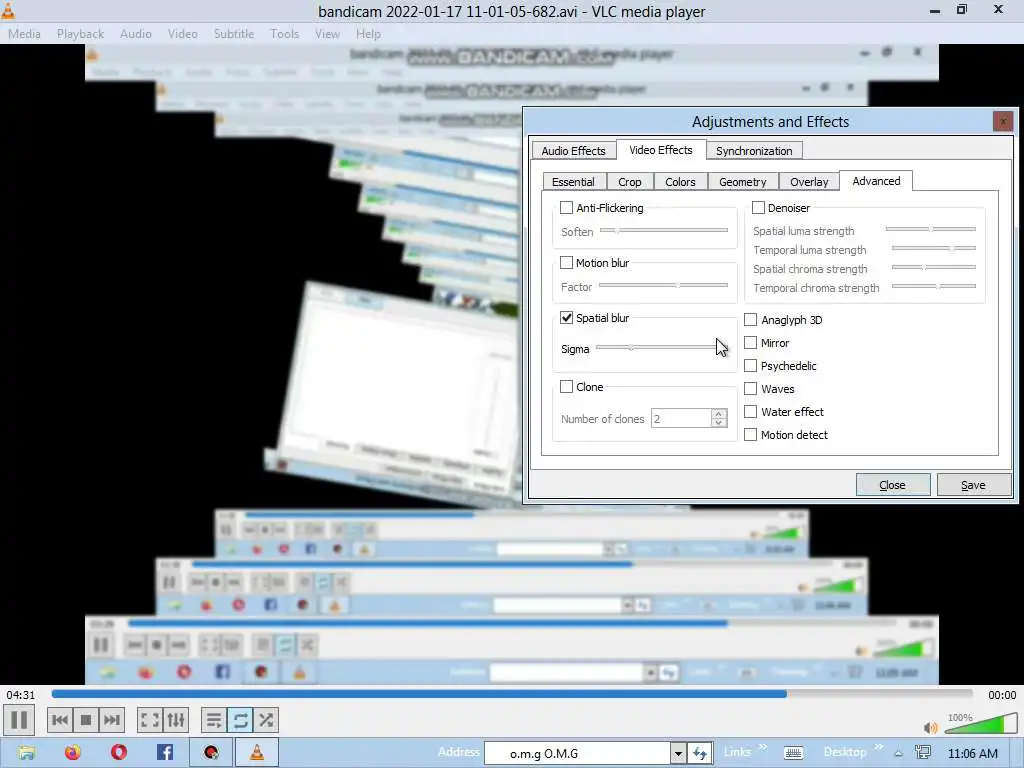Adjust the volume slider
Viewport: 1024px width, 768px height.
coord(982,724)
